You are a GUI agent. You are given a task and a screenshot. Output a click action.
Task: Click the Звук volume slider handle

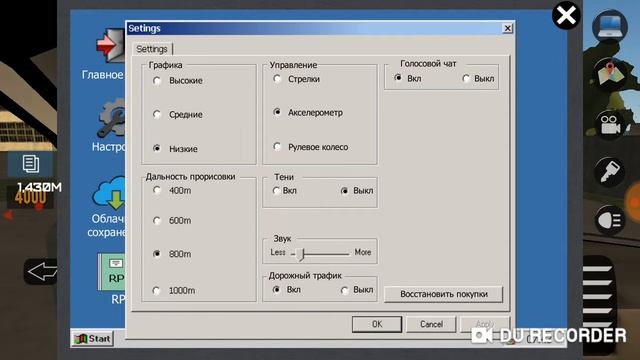[x=301, y=254]
